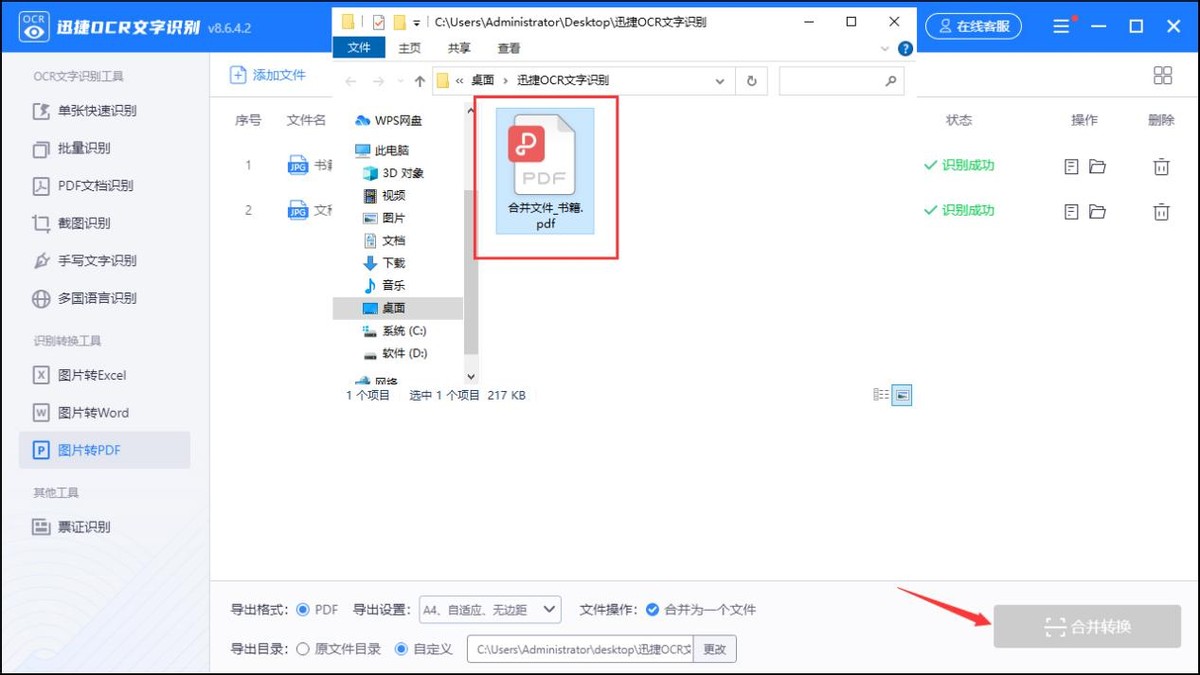Image resolution: width=1200 pixels, height=675 pixels.
Task: Click the view-result document icon for row 1
Action: point(1072,166)
